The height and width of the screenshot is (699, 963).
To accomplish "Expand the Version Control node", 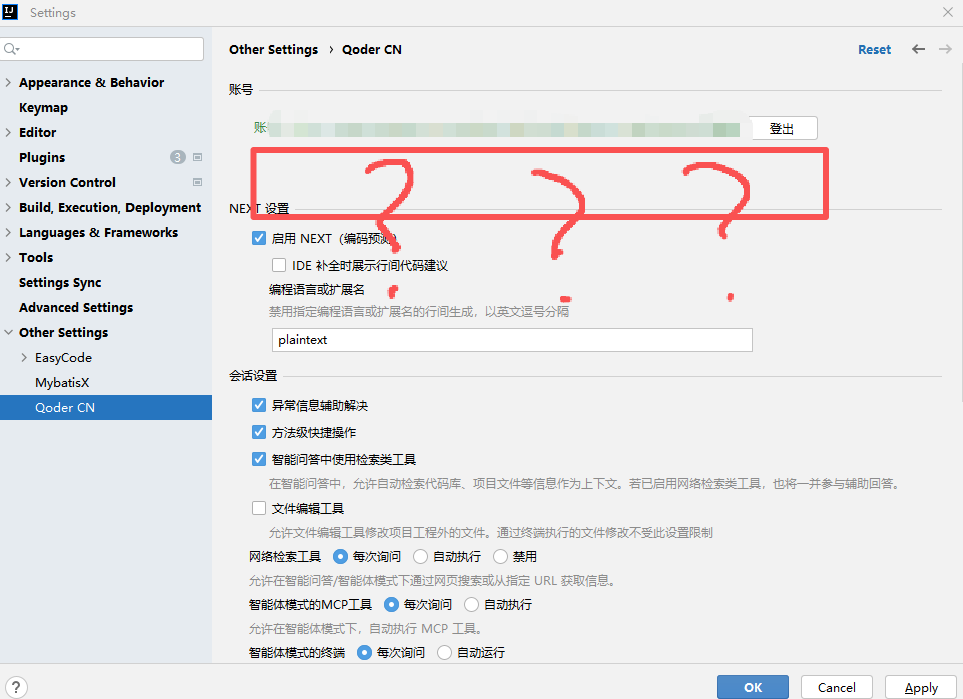I will coord(8,182).
